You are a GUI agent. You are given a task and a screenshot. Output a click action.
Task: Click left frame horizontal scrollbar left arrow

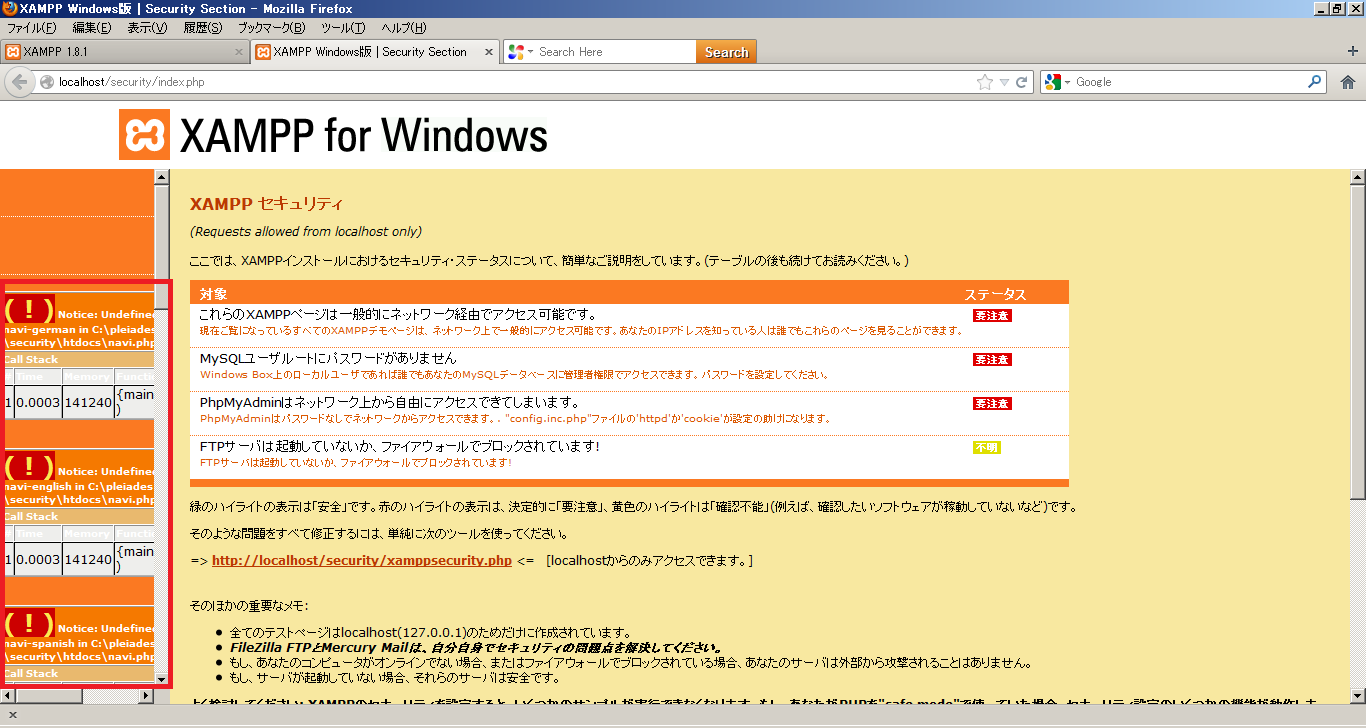(x=7, y=695)
